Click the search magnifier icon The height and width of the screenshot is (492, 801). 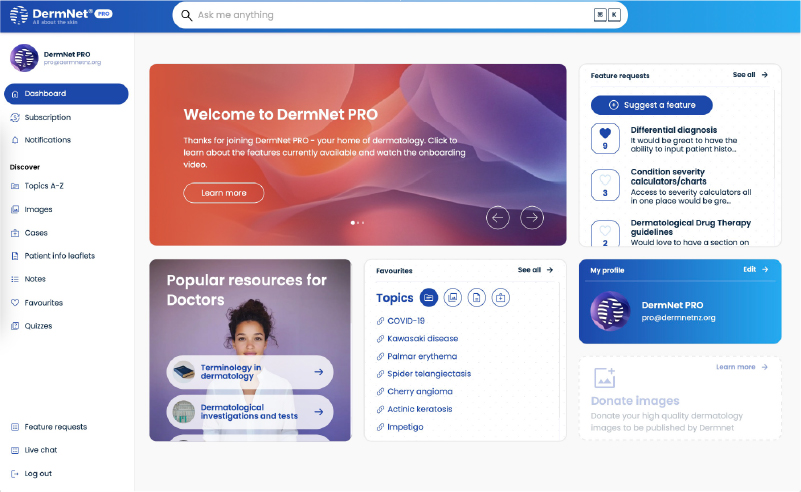[186, 15]
